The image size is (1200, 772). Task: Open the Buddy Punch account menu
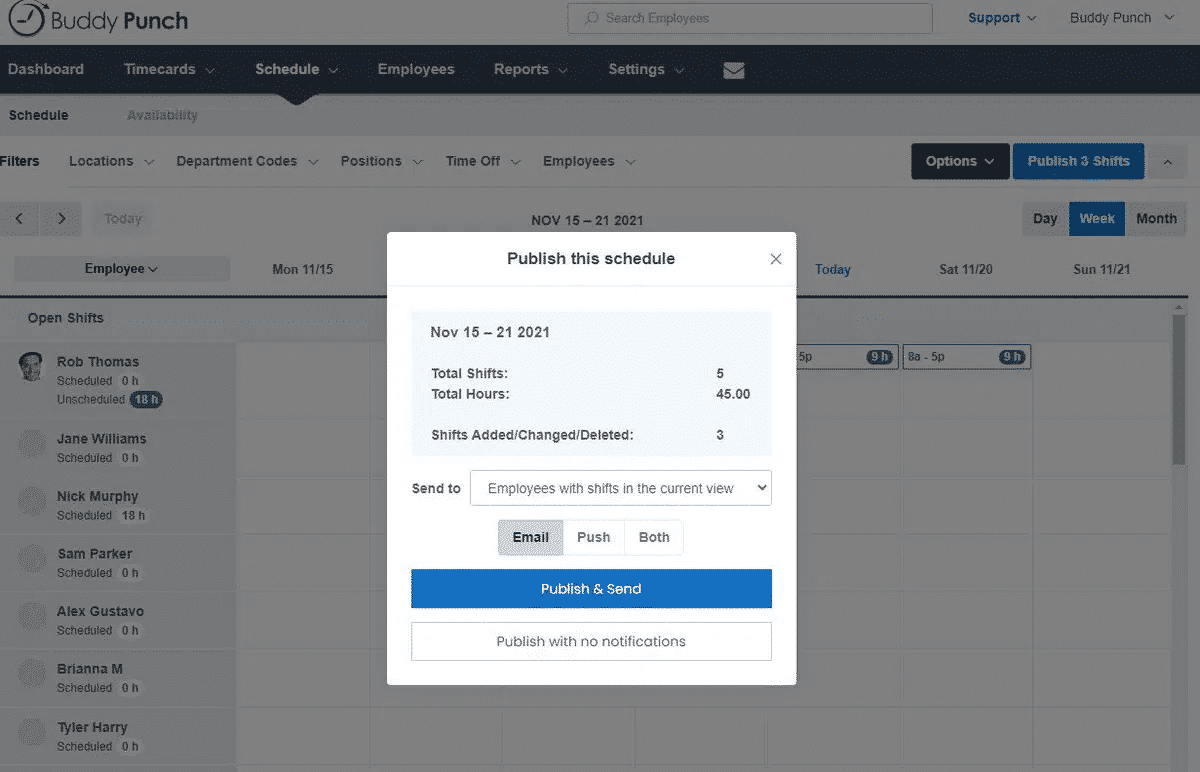click(x=1121, y=18)
